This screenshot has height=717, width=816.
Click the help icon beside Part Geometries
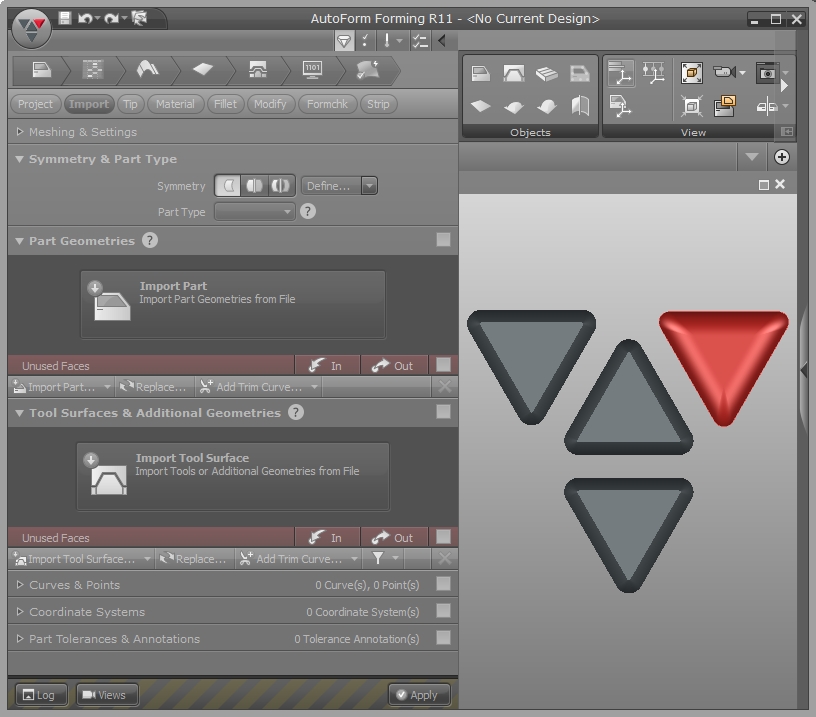point(150,240)
